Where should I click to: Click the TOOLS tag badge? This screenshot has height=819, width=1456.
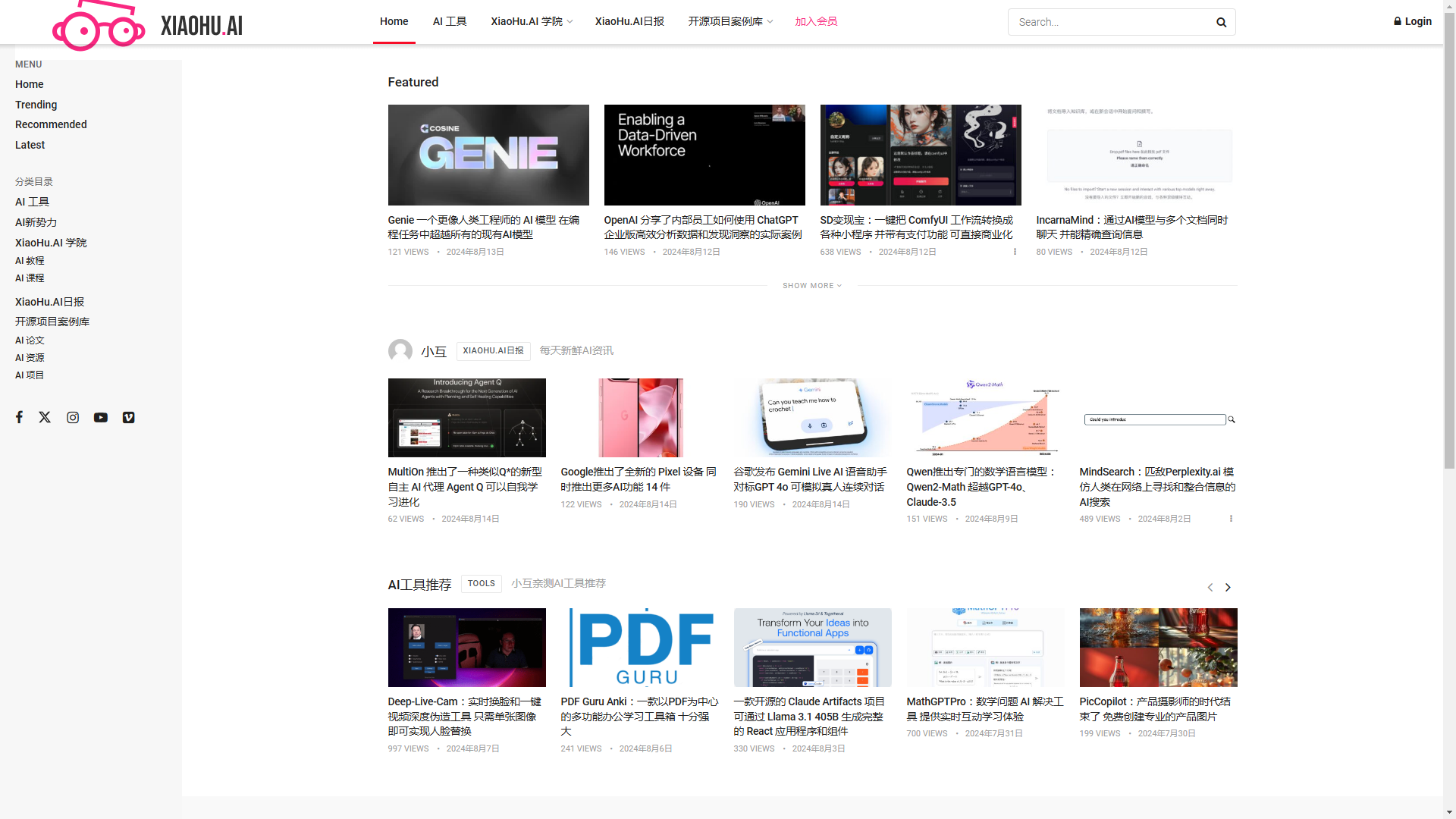(482, 583)
